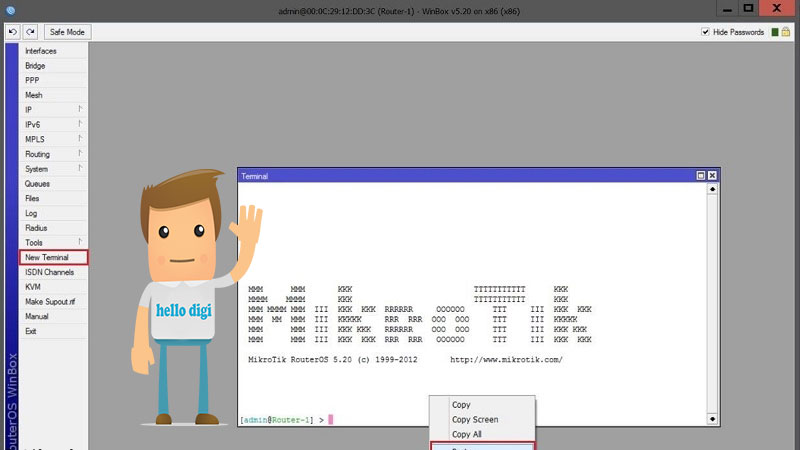Click Exit in the sidebar

53,331
